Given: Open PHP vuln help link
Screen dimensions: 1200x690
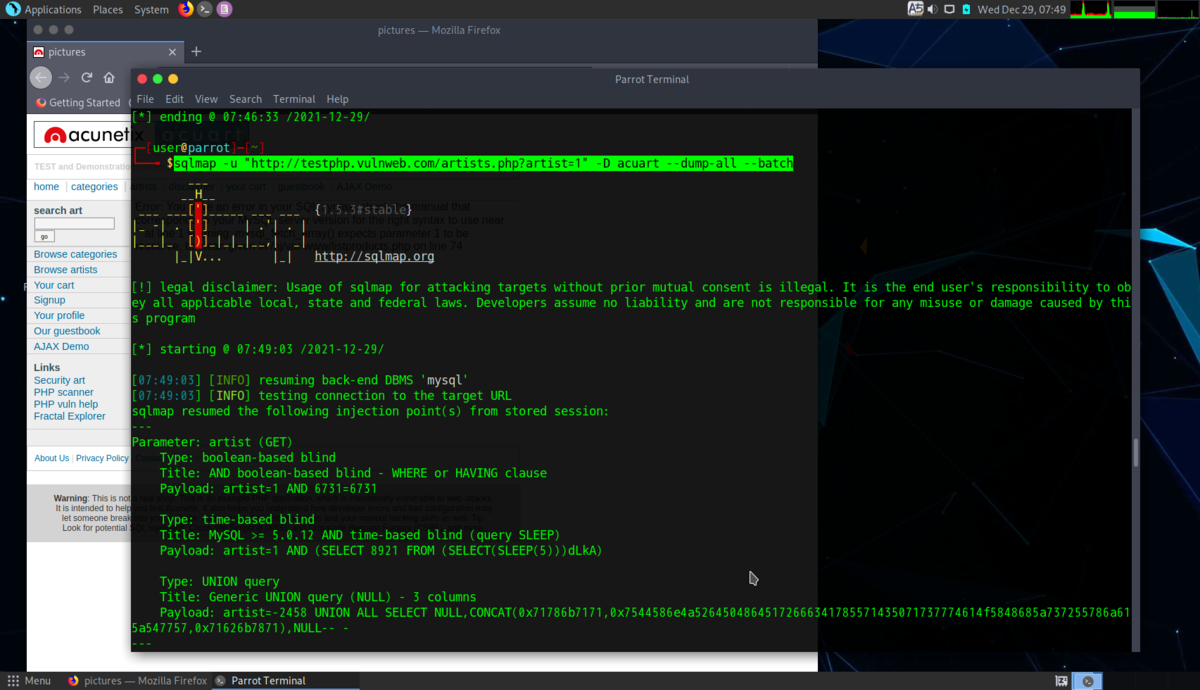Looking at the screenshot, I should point(66,404).
